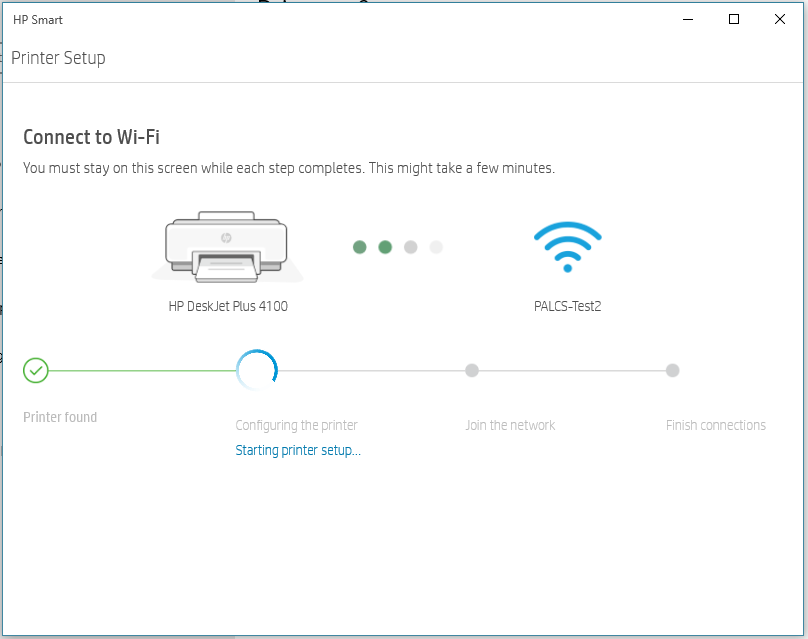
Task: Click the Starting printer setup status text
Action: (x=298, y=450)
